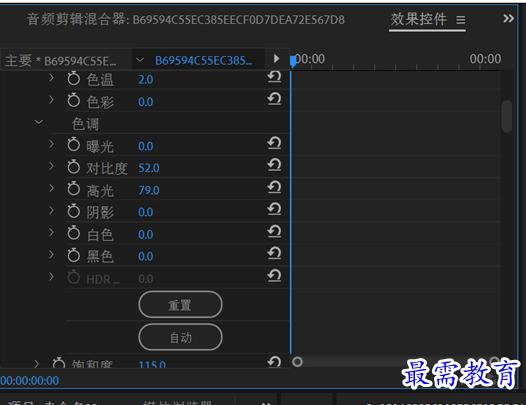The image size is (526, 405).
Task: Click the 色温 value 2.0
Action: (146, 80)
